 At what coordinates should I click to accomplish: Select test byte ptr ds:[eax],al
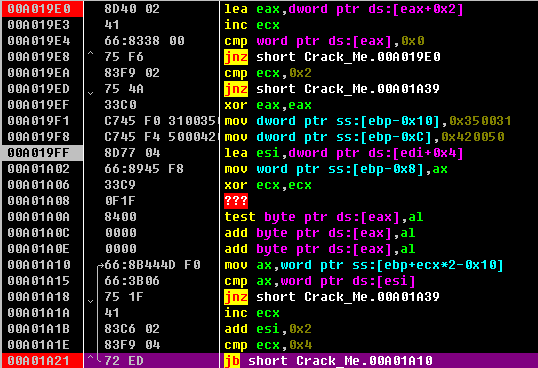[324, 217]
